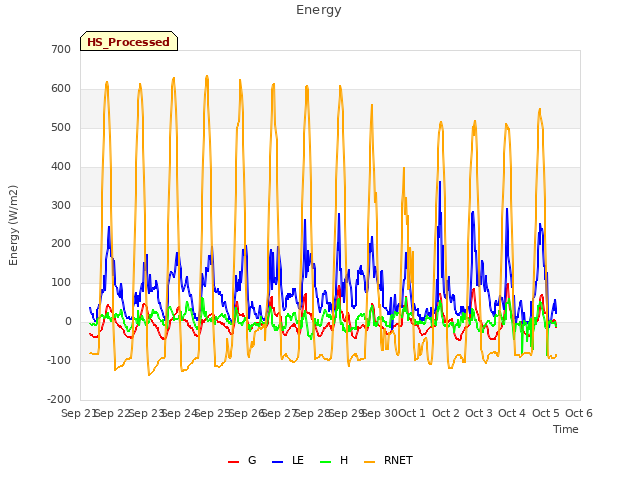This screenshot has width=640, height=480.
Task: Click the 500 y-axis tick label
Action: pyautogui.click(x=61, y=127)
